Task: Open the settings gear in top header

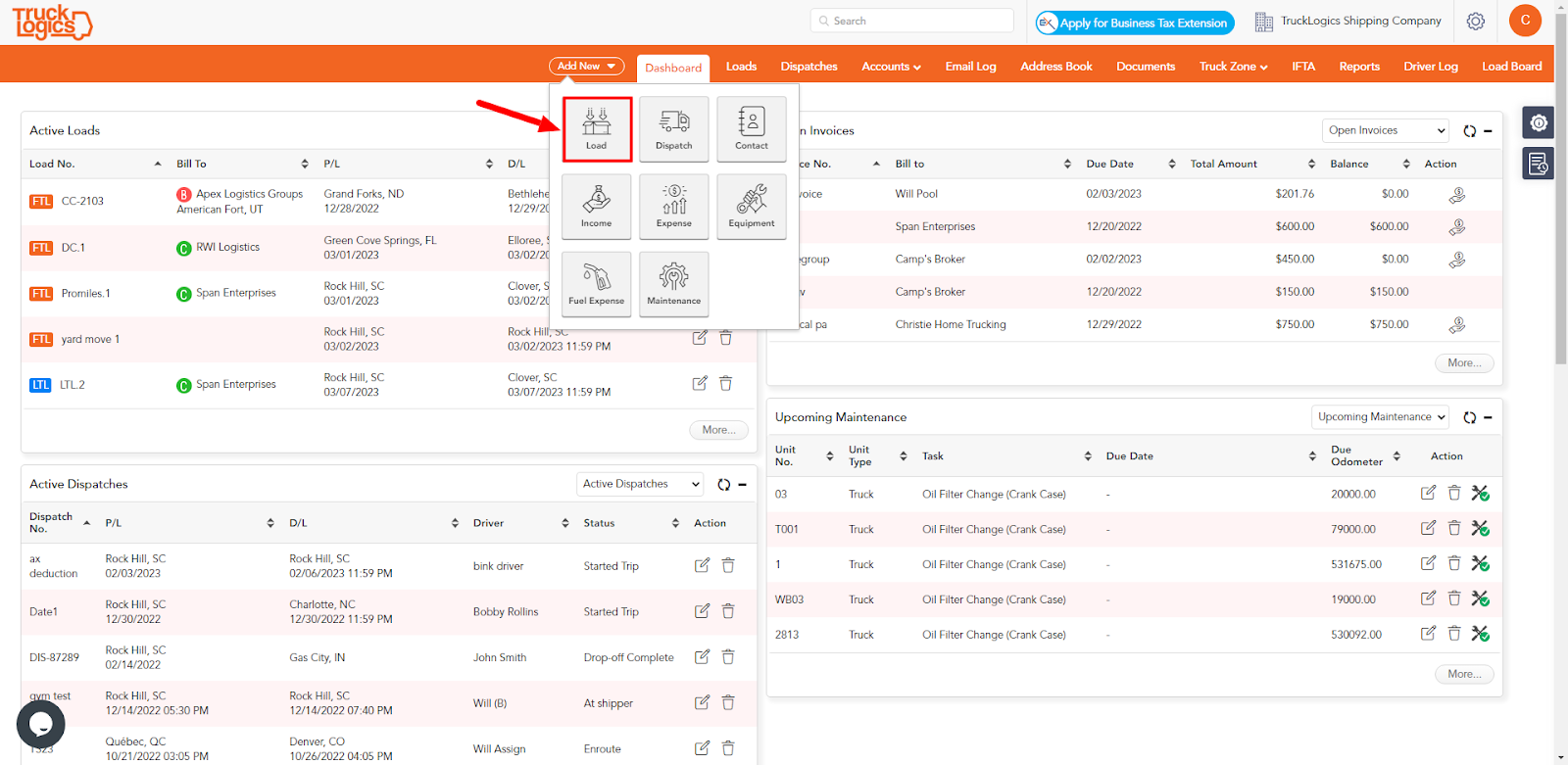Action: (1475, 22)
